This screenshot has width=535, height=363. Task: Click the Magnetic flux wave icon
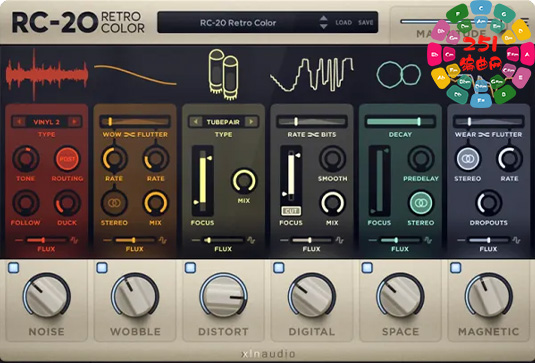point(516,240)
